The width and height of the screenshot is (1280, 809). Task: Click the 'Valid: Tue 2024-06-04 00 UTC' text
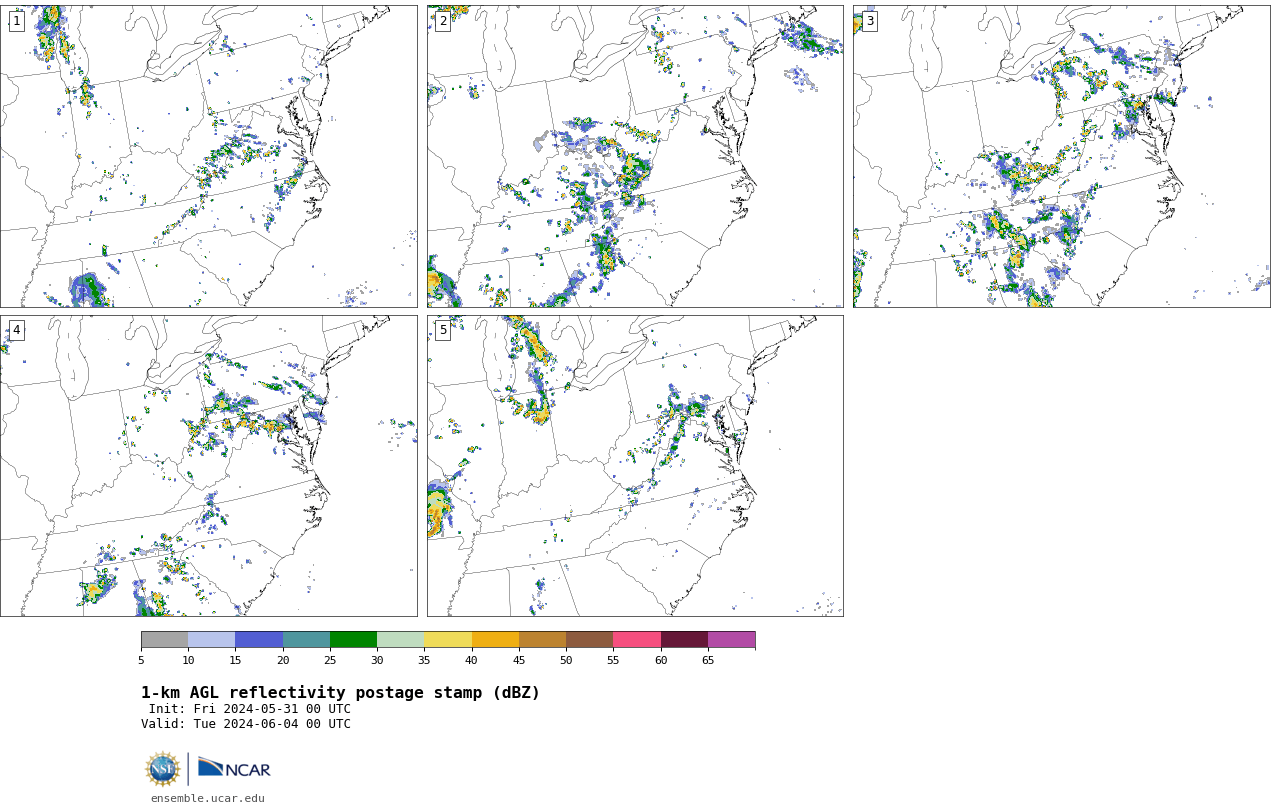(246, 724)
